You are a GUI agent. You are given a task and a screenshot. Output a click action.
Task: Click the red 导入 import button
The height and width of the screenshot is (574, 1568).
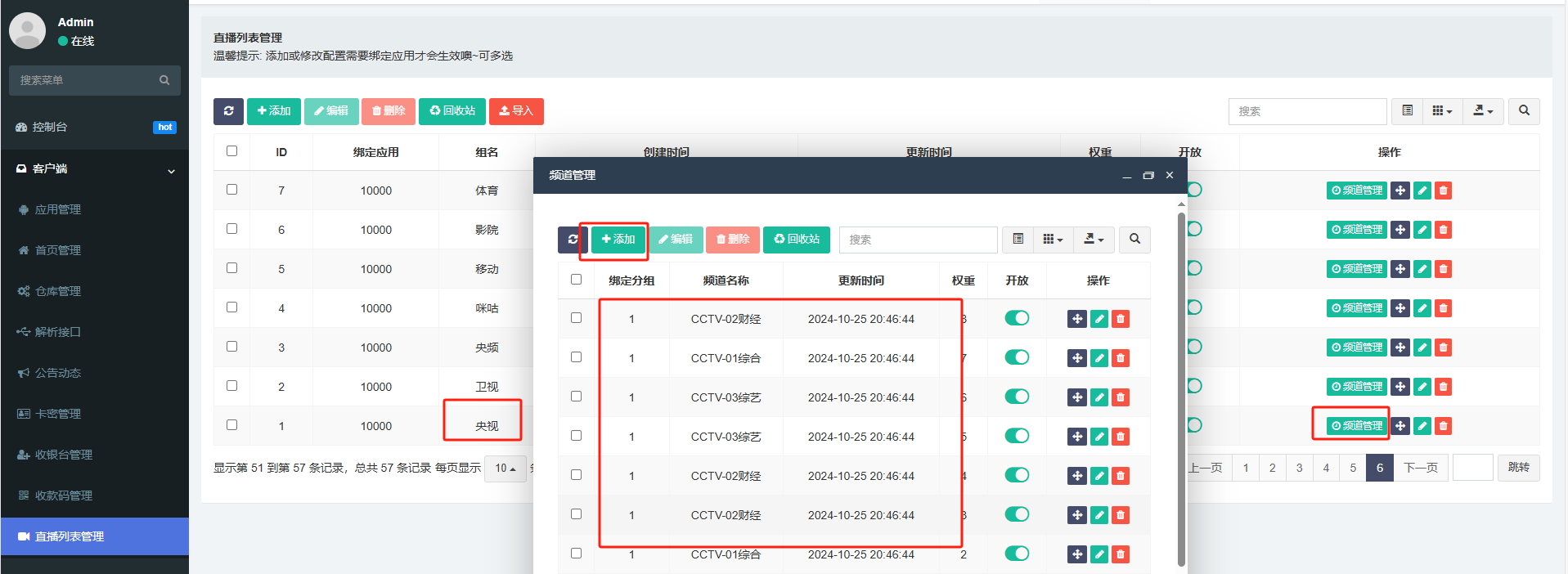[x=516, y=111]
